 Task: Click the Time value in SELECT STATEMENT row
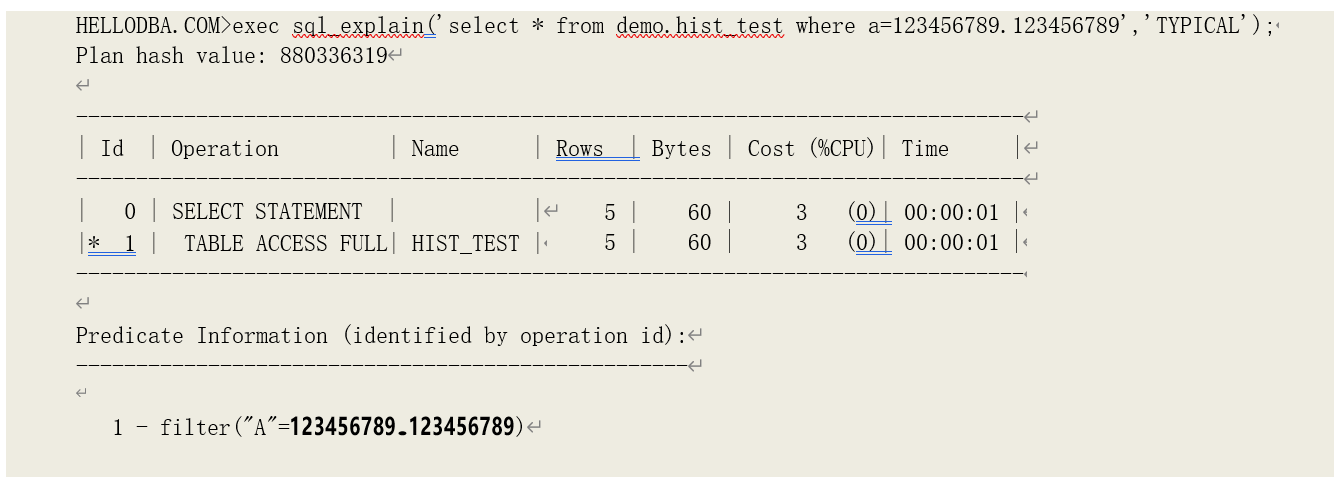951,212
